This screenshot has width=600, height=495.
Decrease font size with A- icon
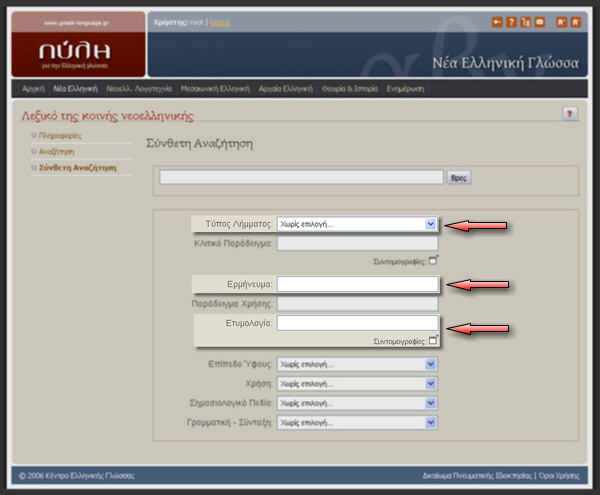pos(575,21)
